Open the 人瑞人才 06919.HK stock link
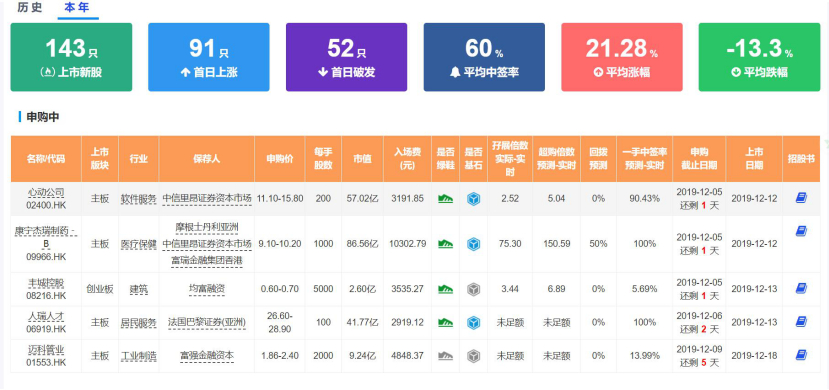Screen dimensions: 829x390 tap(46, 322)
